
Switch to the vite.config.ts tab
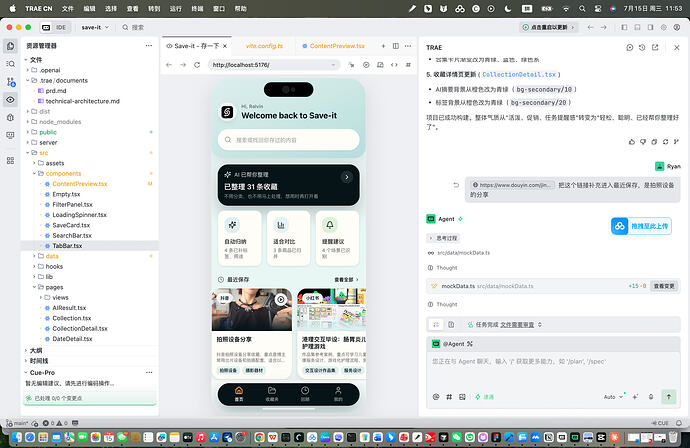[x=264, y=46]
